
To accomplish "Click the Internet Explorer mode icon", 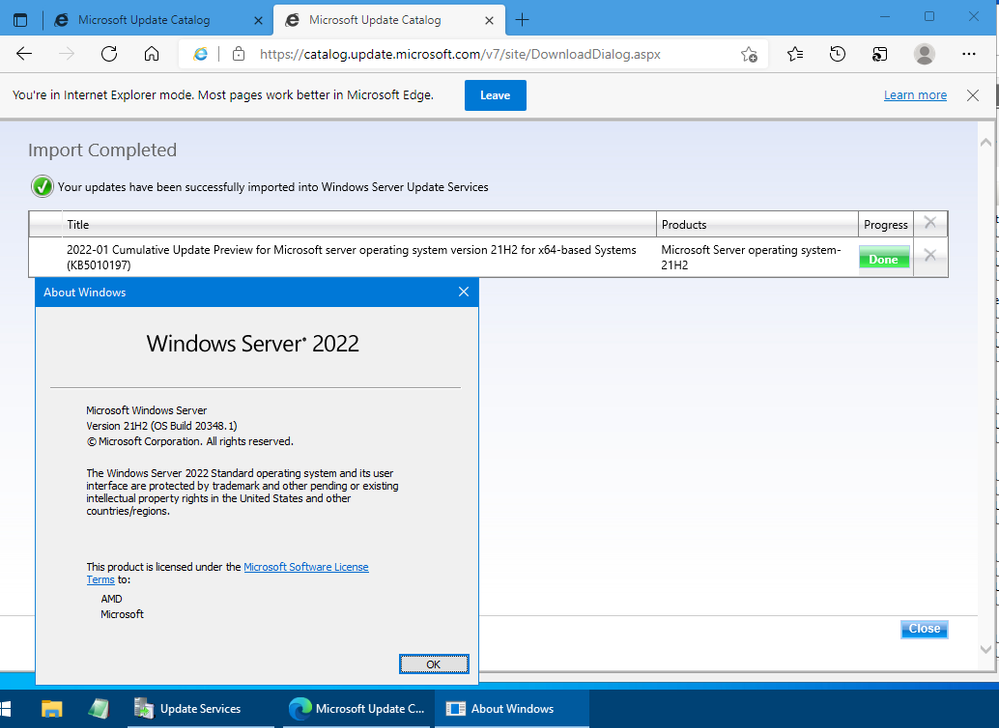I will click(200, 54).
